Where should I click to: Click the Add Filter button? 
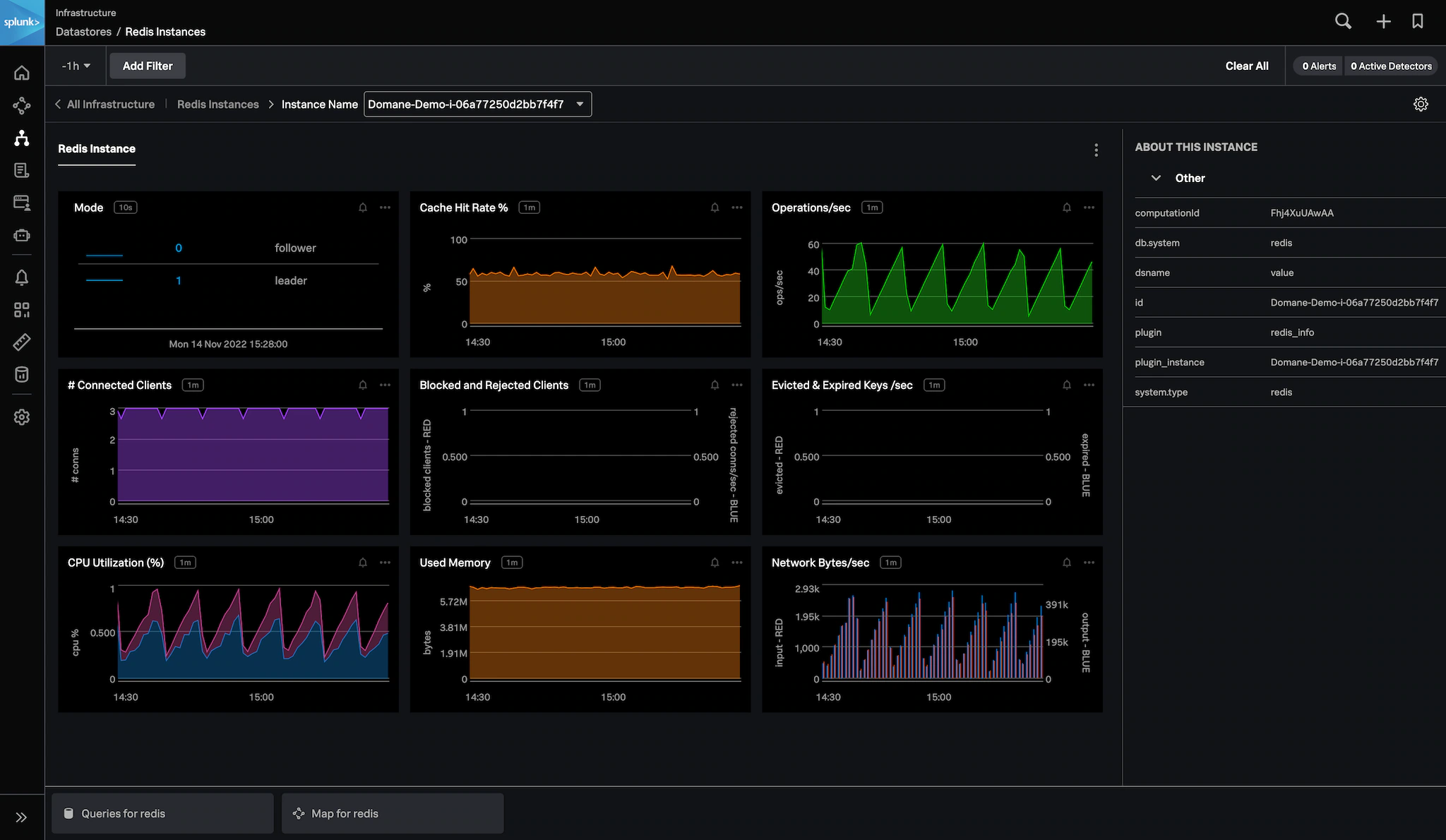[x=147, y=66]
